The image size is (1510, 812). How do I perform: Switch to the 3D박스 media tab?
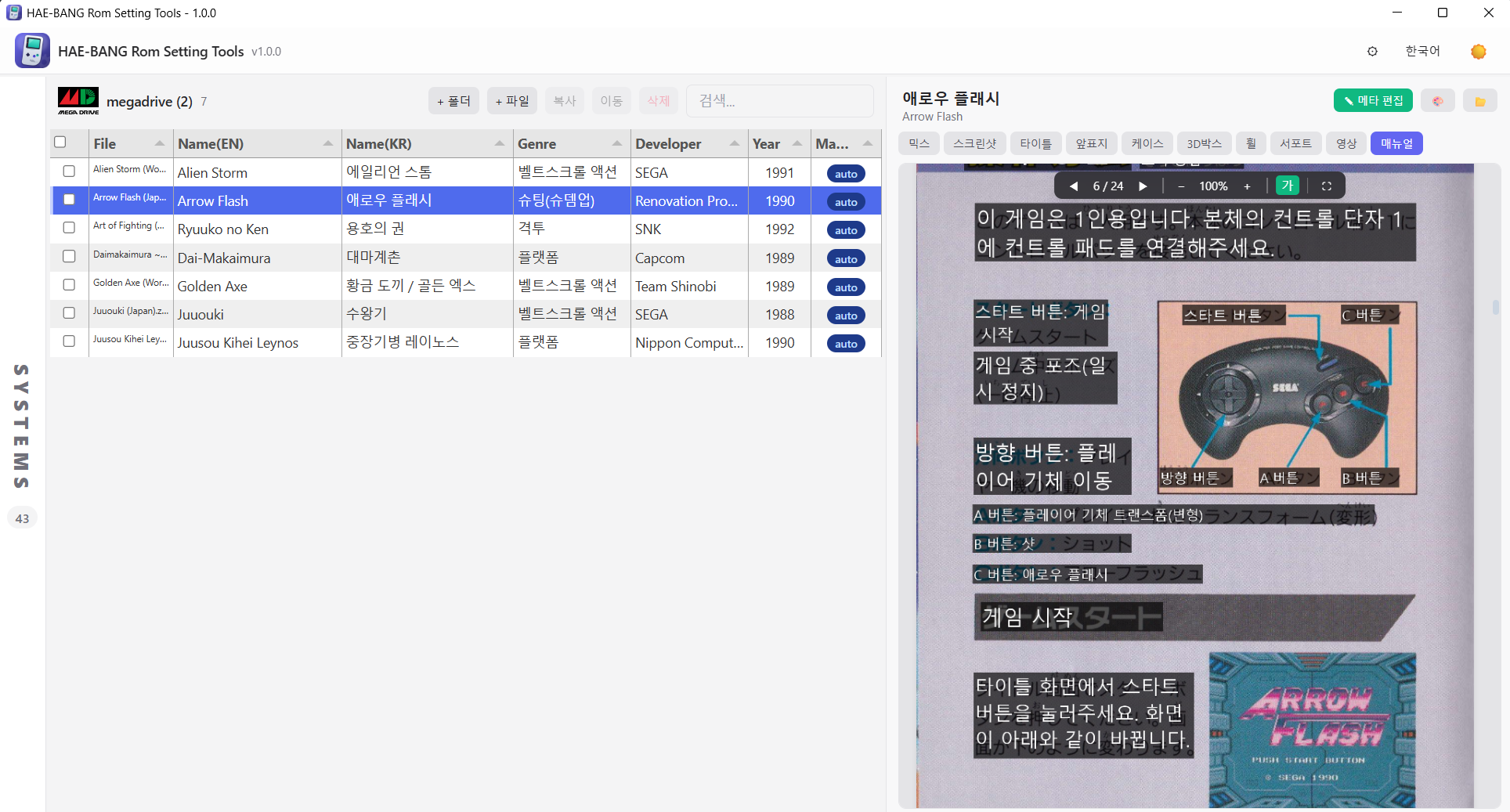[1204, 143]
